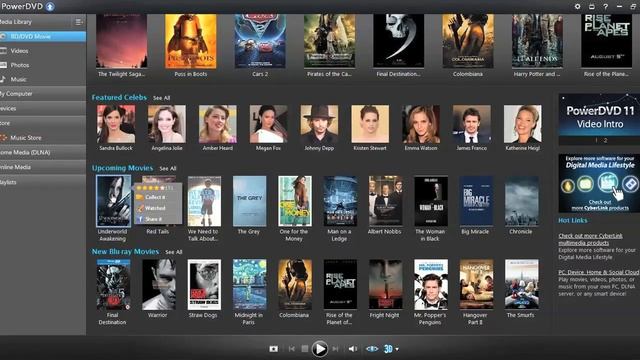Open James Franco celeb photo
The image size is (640, 360).
(471, 124)
